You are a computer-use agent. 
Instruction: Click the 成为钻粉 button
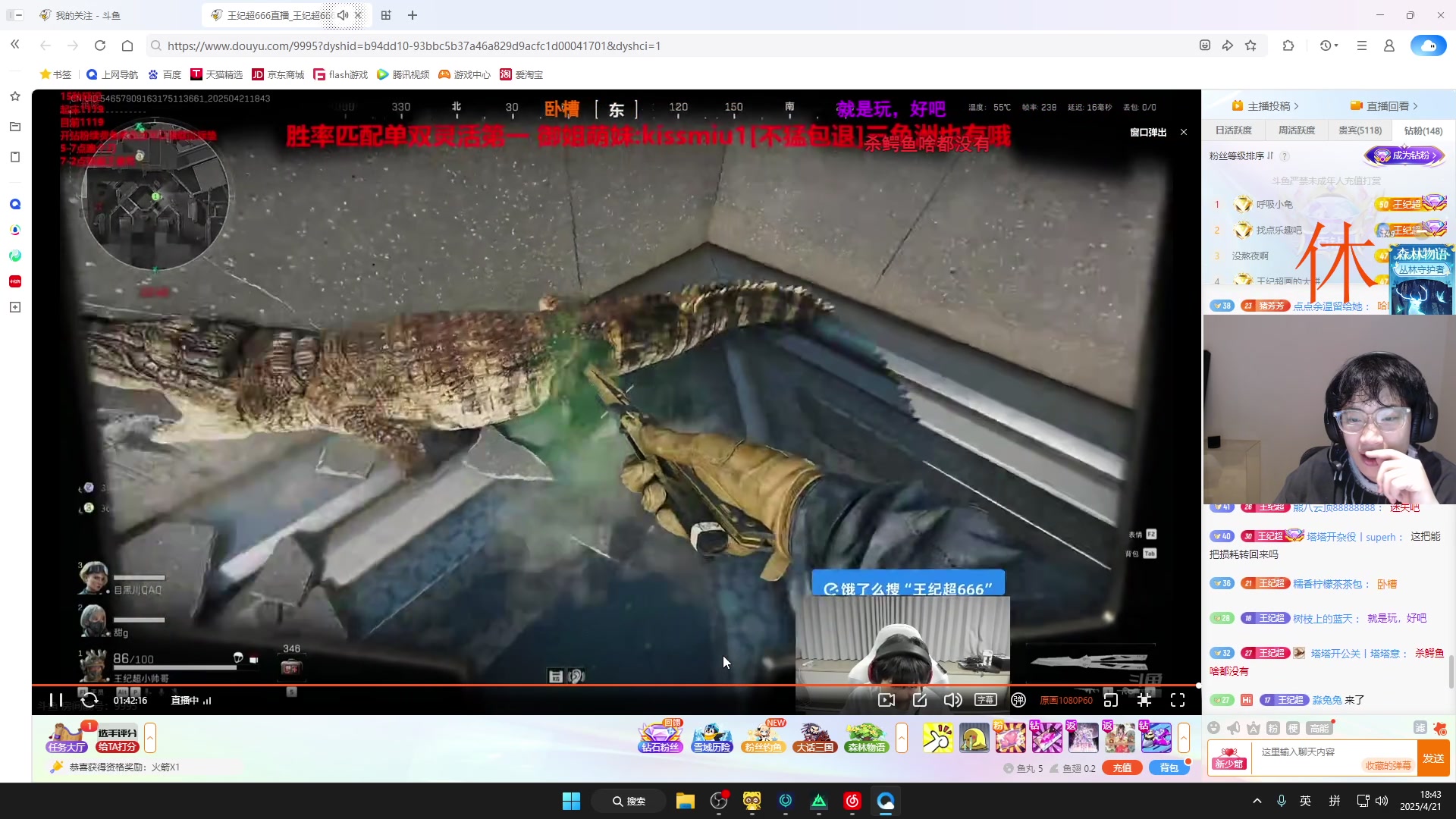pos(1405,155)
